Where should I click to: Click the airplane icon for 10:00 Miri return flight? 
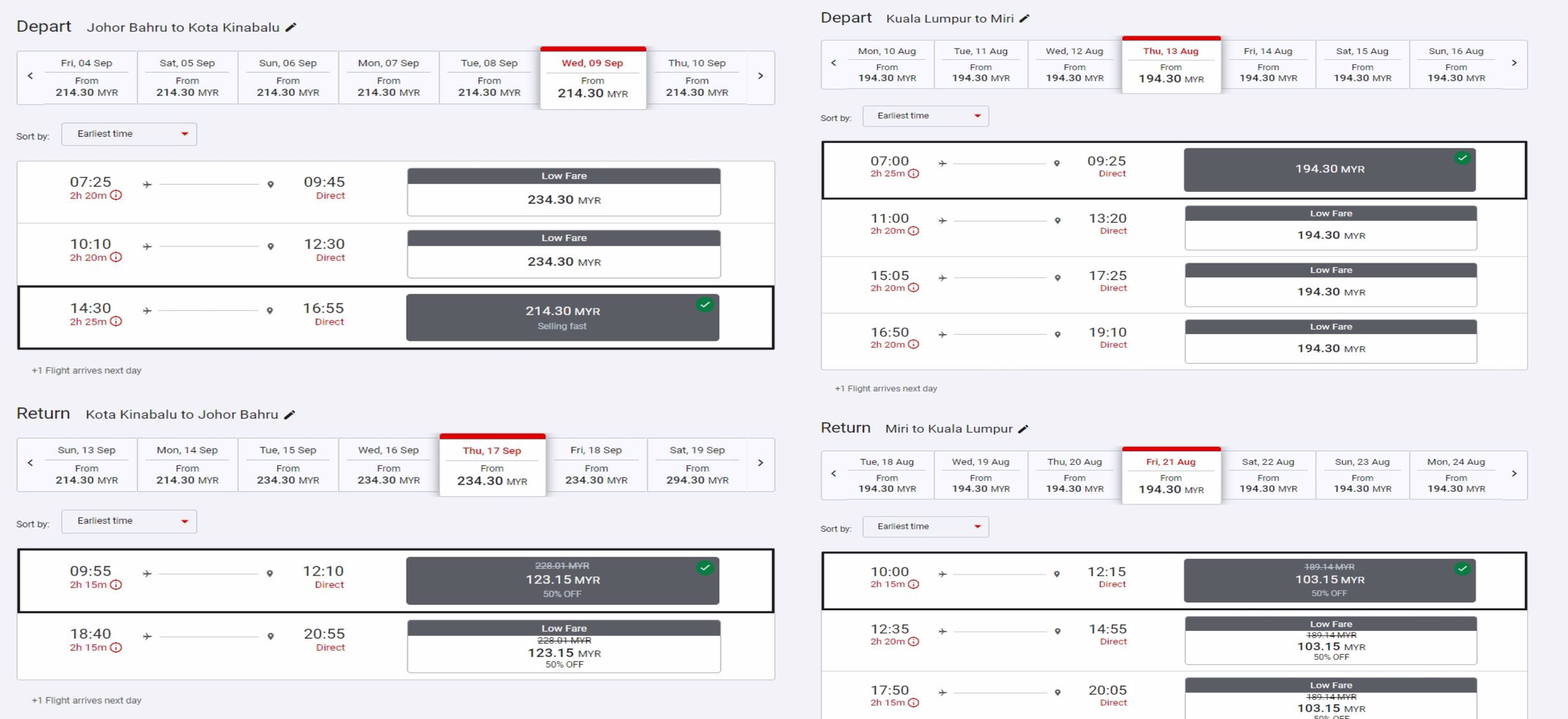[x=945, y=575]
